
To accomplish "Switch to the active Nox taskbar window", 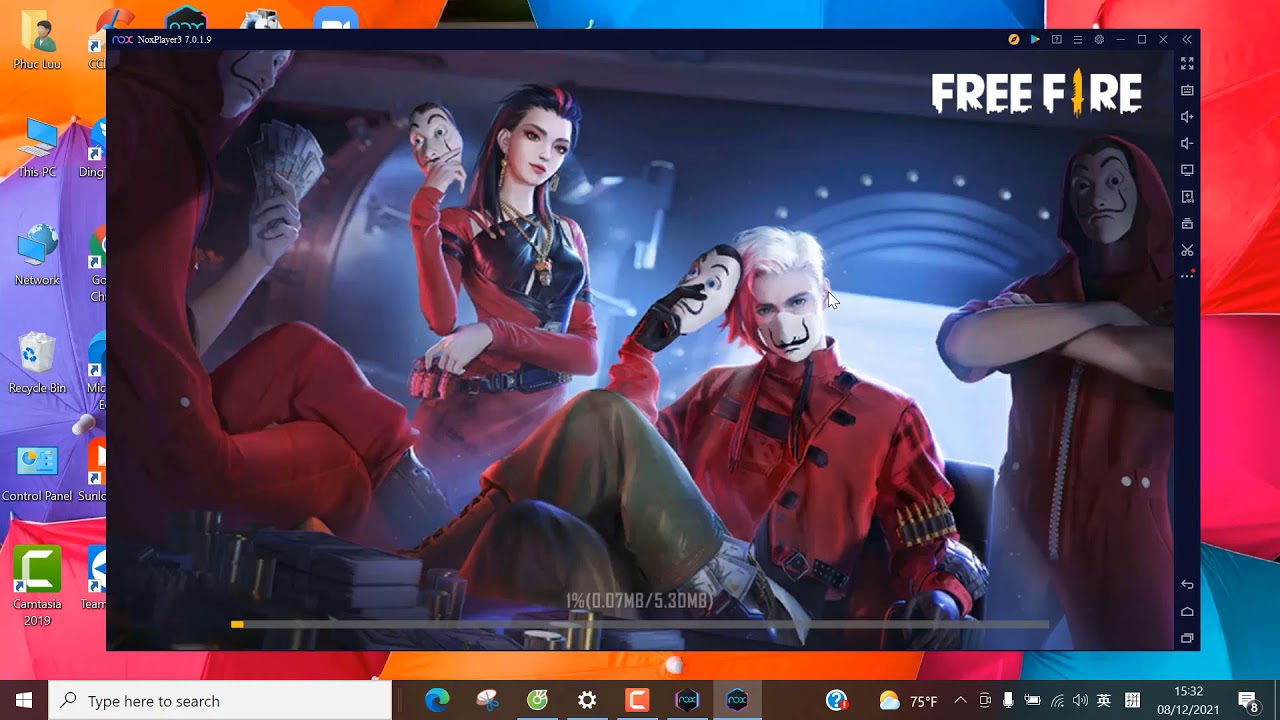I will click(737, 701).
